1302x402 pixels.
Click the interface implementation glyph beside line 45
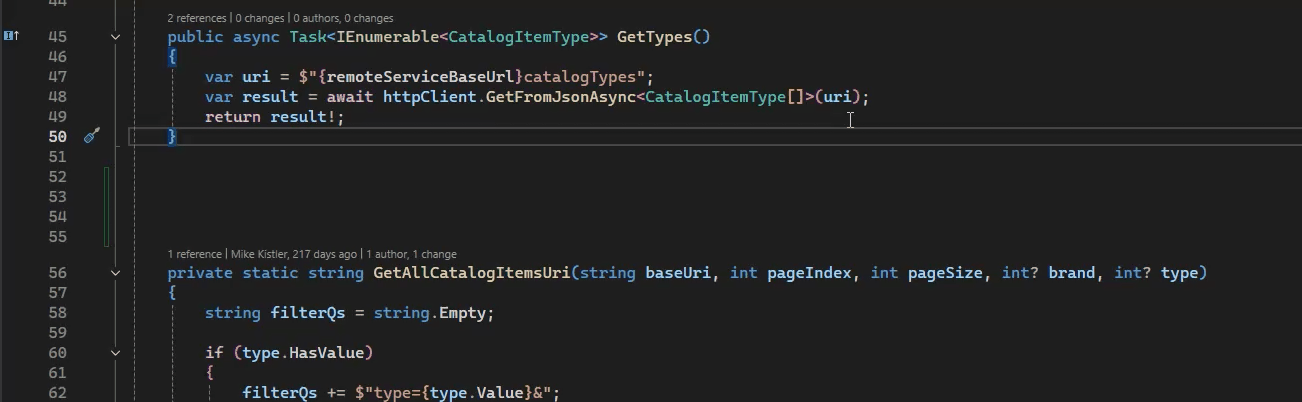pyautogui.click(x=11, y=36)
